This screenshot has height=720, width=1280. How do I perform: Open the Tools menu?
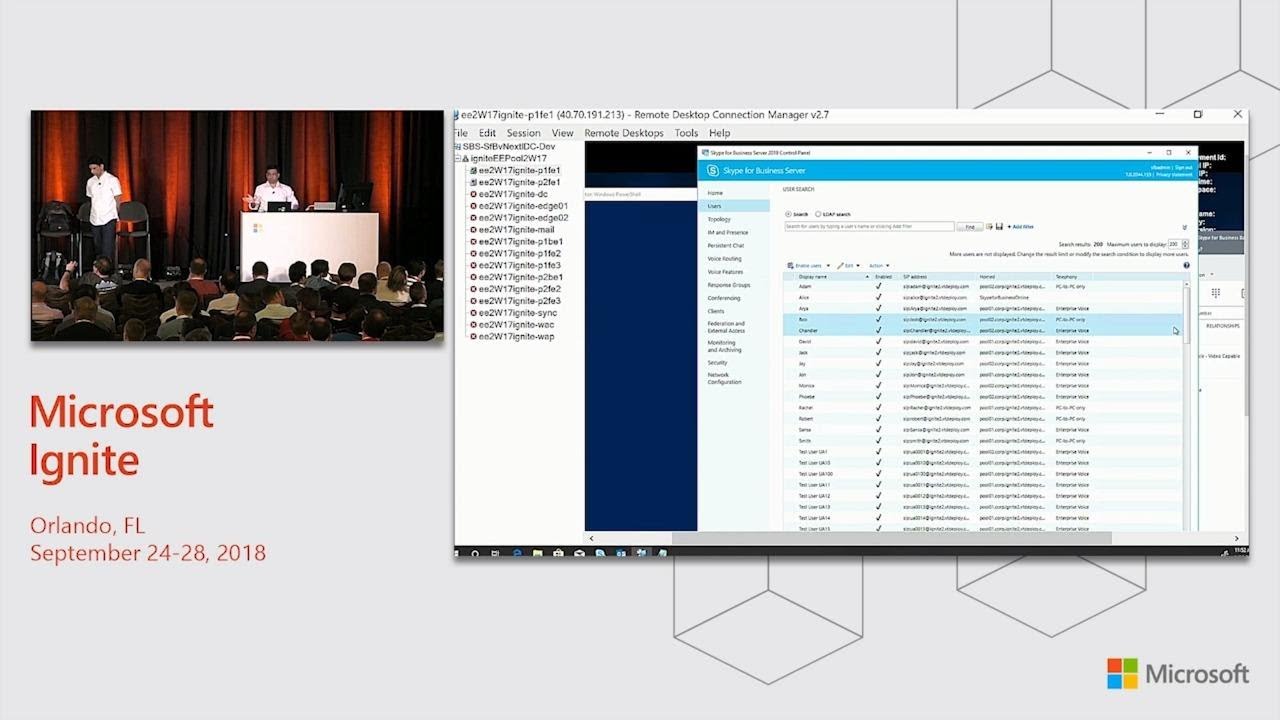pos(686,133)
